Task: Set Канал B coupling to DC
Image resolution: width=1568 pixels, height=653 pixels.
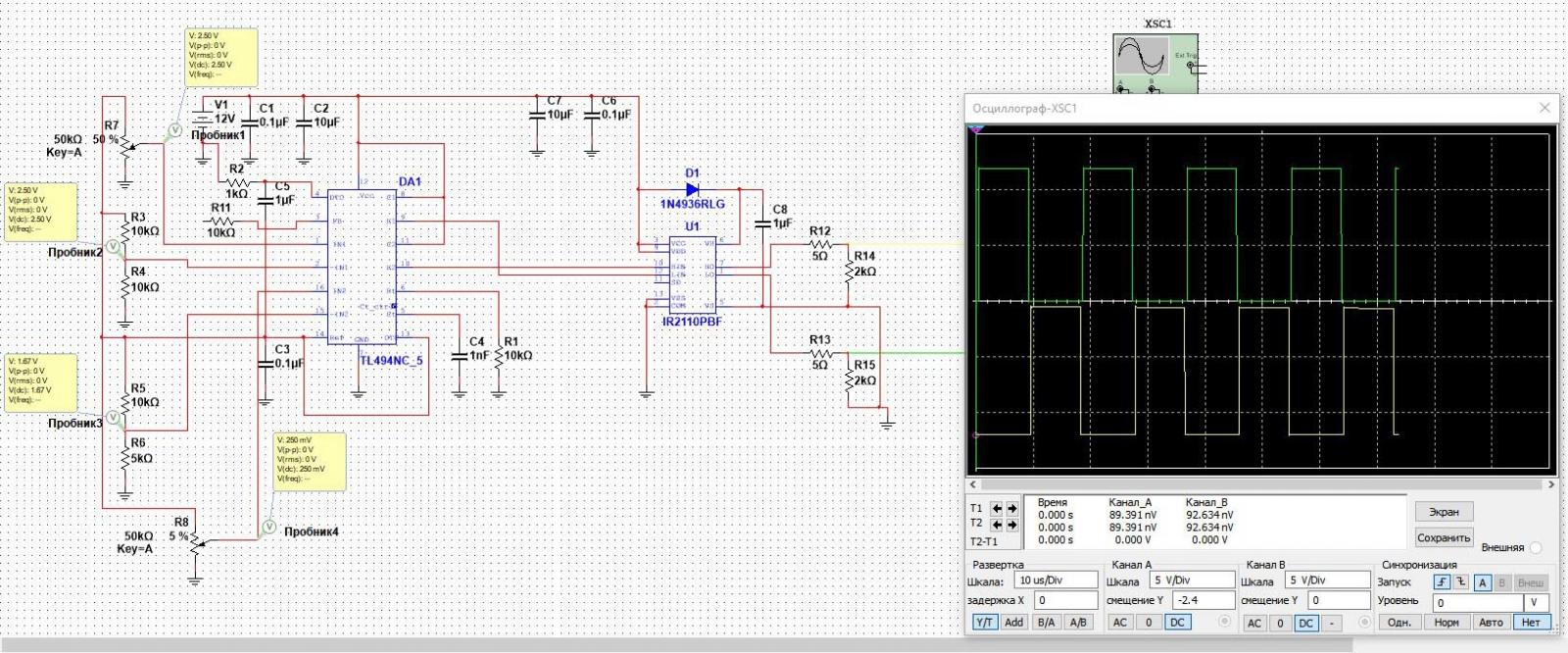Action: click(1306, 623)
